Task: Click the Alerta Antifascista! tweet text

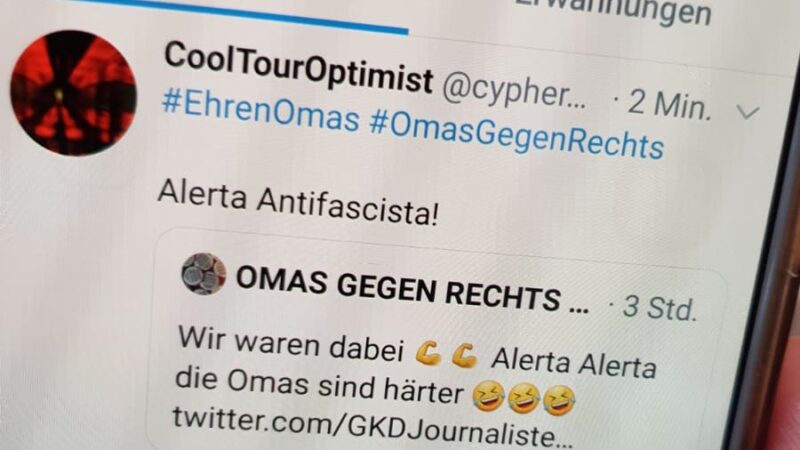Action: point(298,204)
